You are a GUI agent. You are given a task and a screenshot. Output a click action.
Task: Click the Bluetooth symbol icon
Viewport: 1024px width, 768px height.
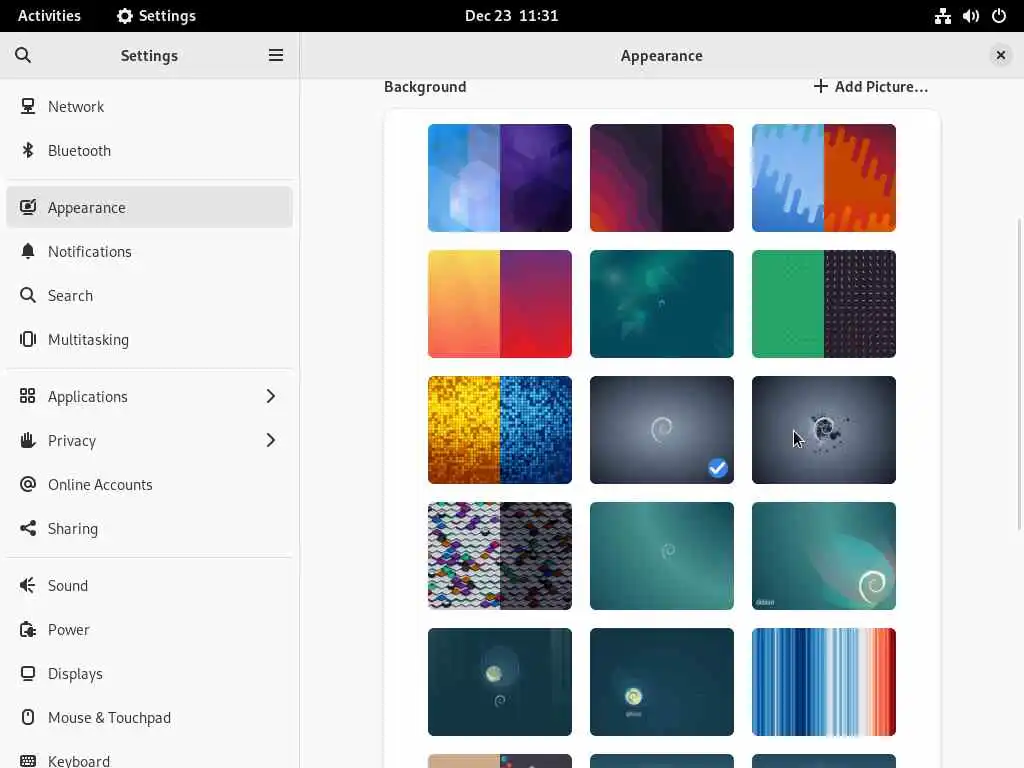tap(27, 150)
